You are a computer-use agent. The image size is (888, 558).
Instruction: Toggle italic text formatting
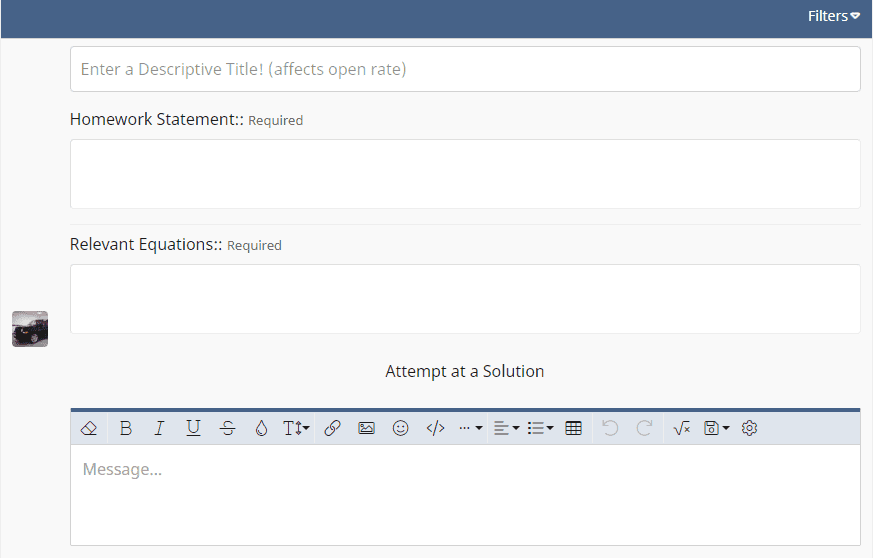point(159,428)
